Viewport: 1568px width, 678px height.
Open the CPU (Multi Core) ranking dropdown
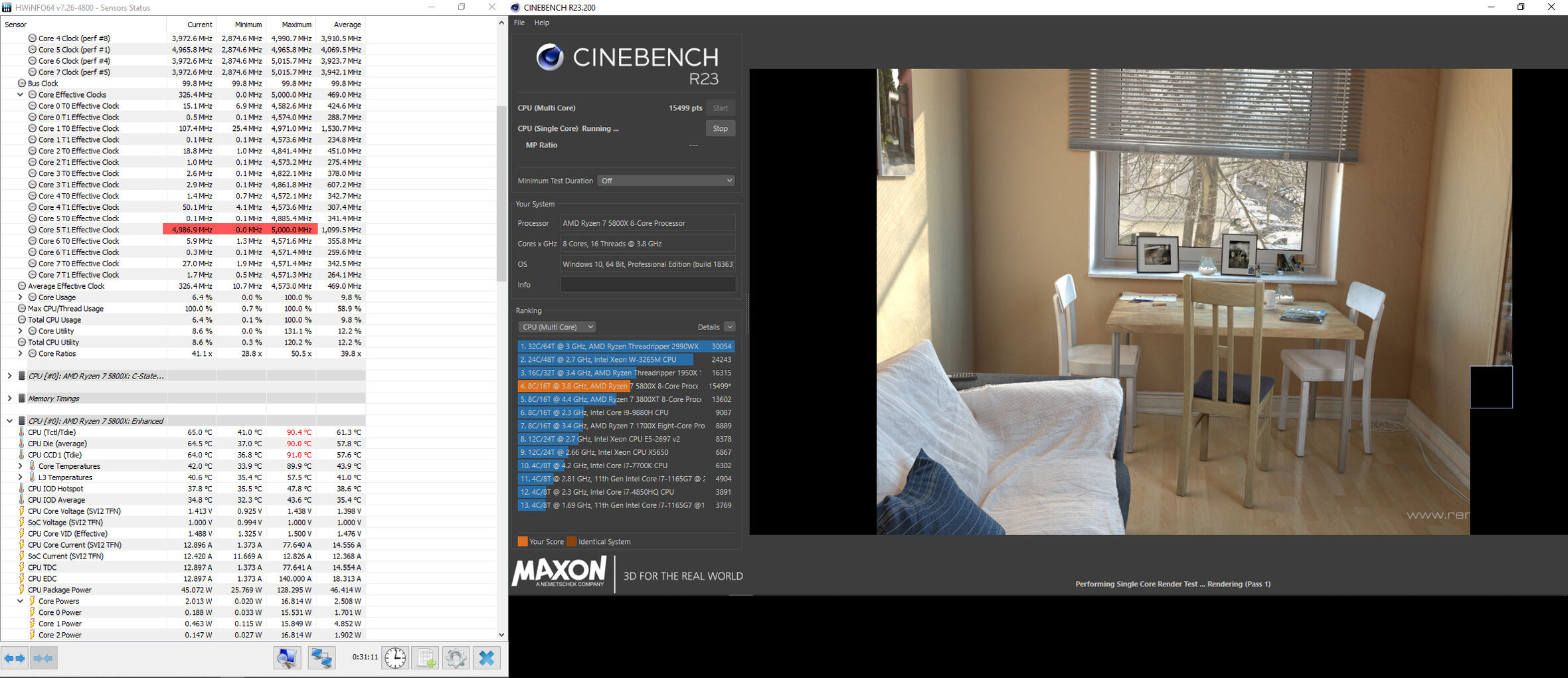tap(557, 327)
